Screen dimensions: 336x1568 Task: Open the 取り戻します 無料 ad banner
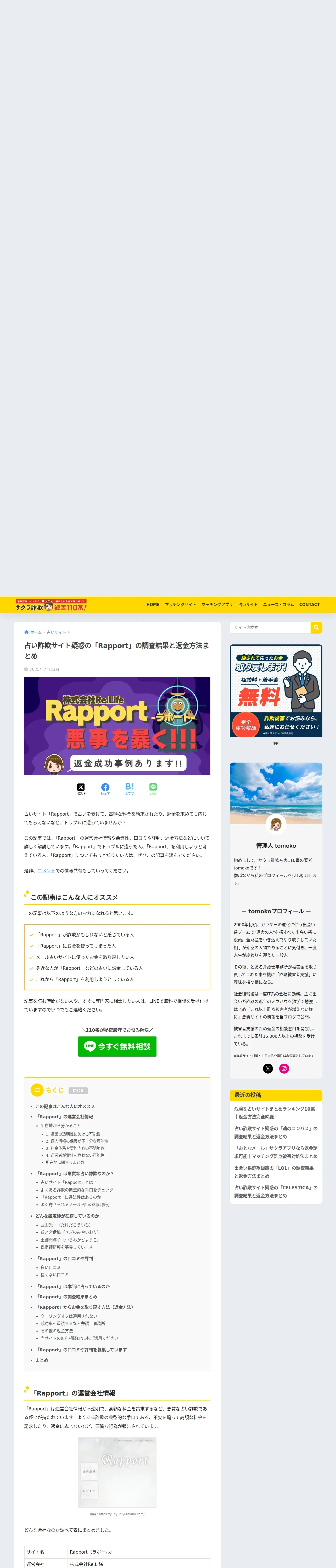[276, 691]
